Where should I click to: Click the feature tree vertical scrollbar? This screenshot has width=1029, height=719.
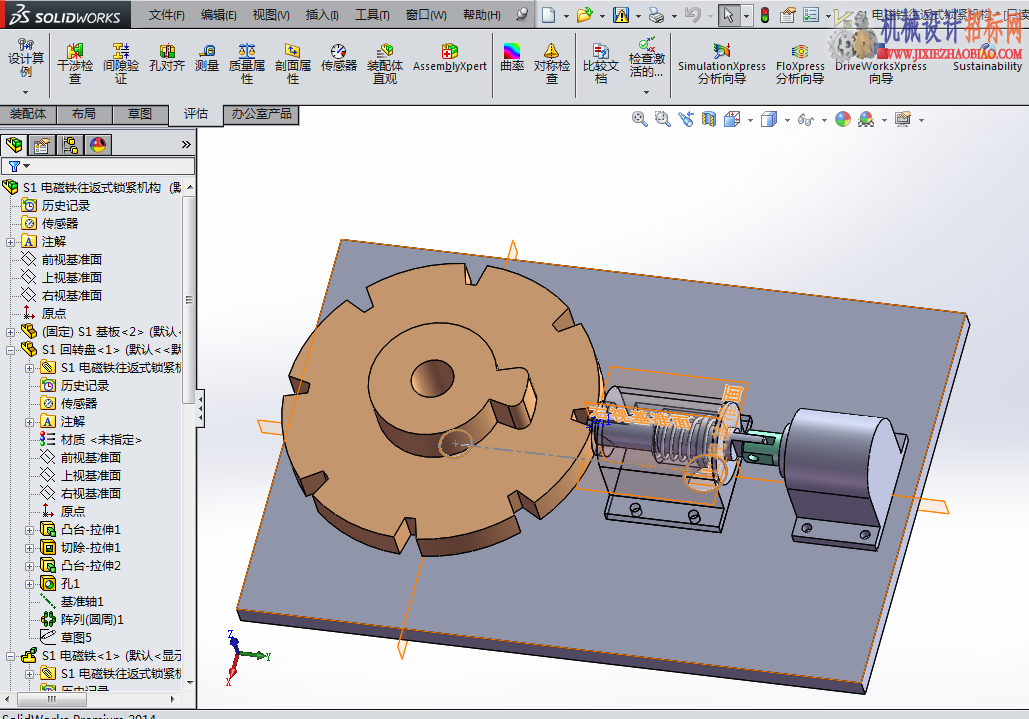(x=189, y=300)
